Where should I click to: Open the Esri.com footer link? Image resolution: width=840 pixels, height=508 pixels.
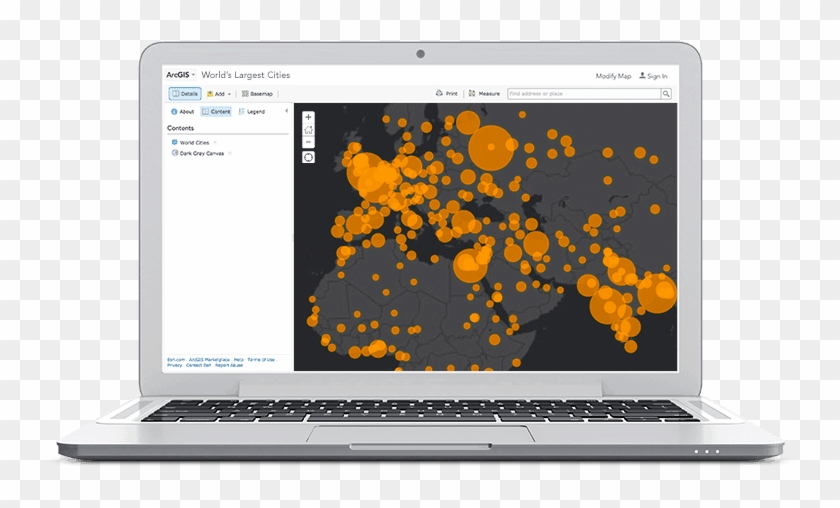point(176,360)
